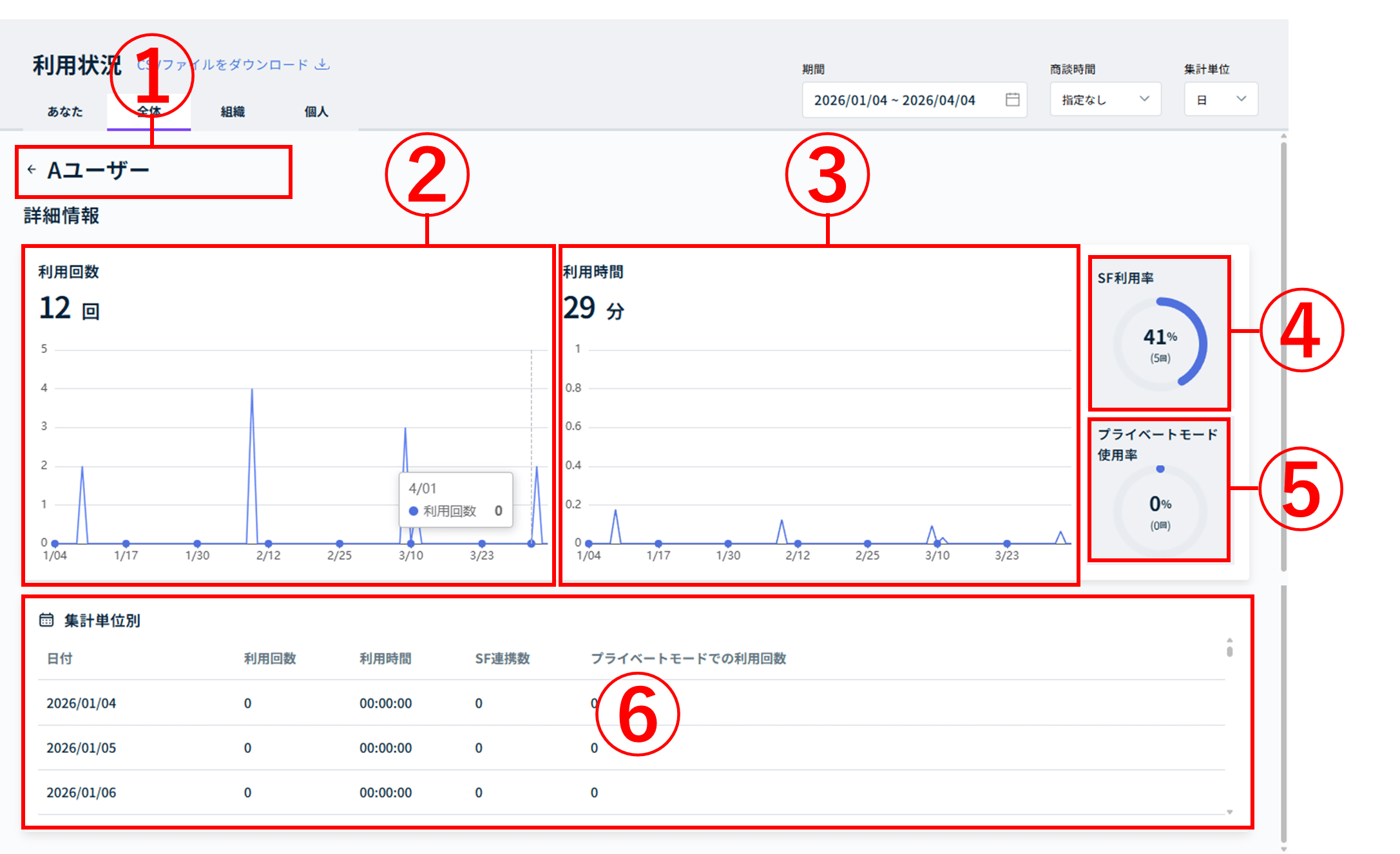Screen dimensions: 1400x854
Task: Click the 2/12 peak in 利用回数 chart
Action: [x=252, y=390]
